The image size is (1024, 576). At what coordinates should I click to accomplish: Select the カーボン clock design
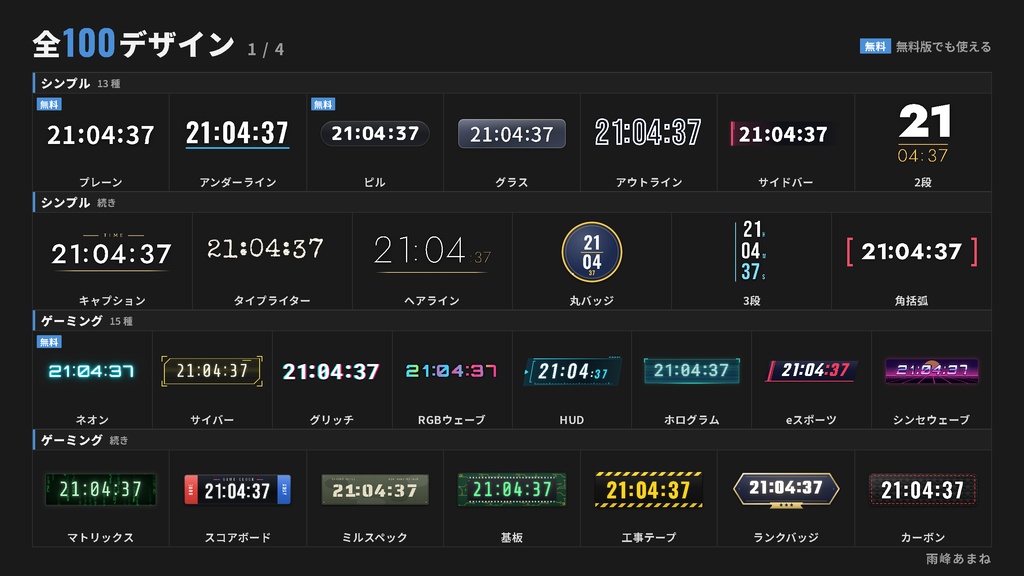pos(923,499)
